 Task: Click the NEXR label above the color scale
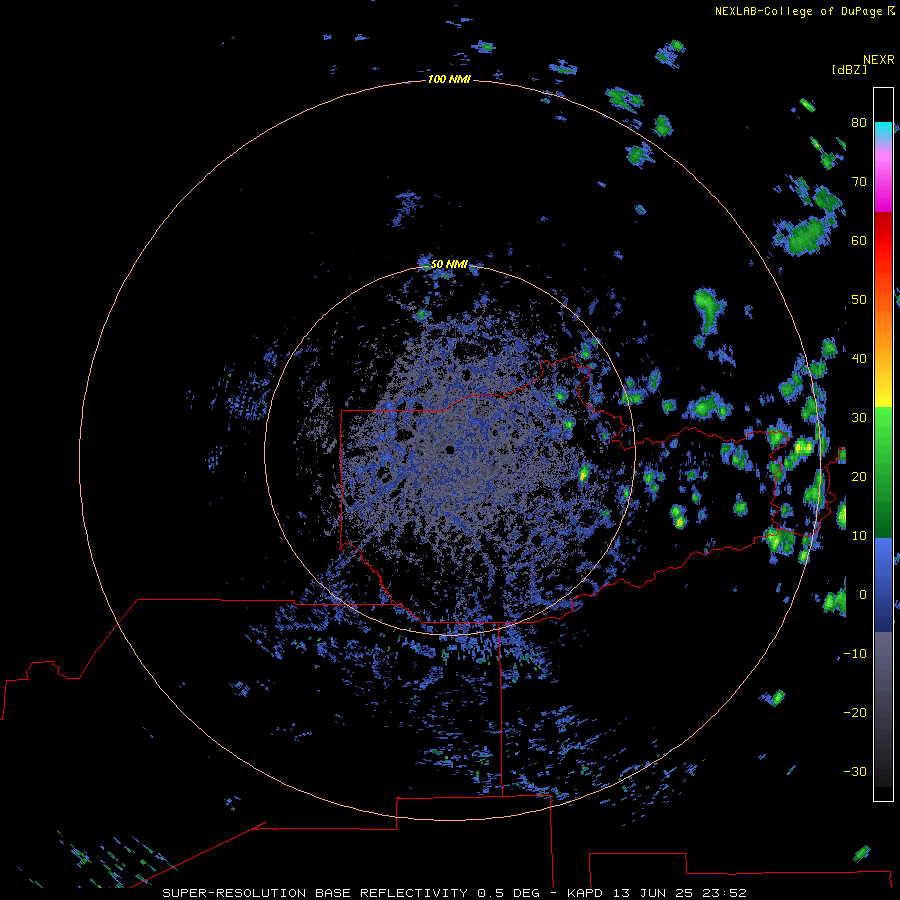878,60
